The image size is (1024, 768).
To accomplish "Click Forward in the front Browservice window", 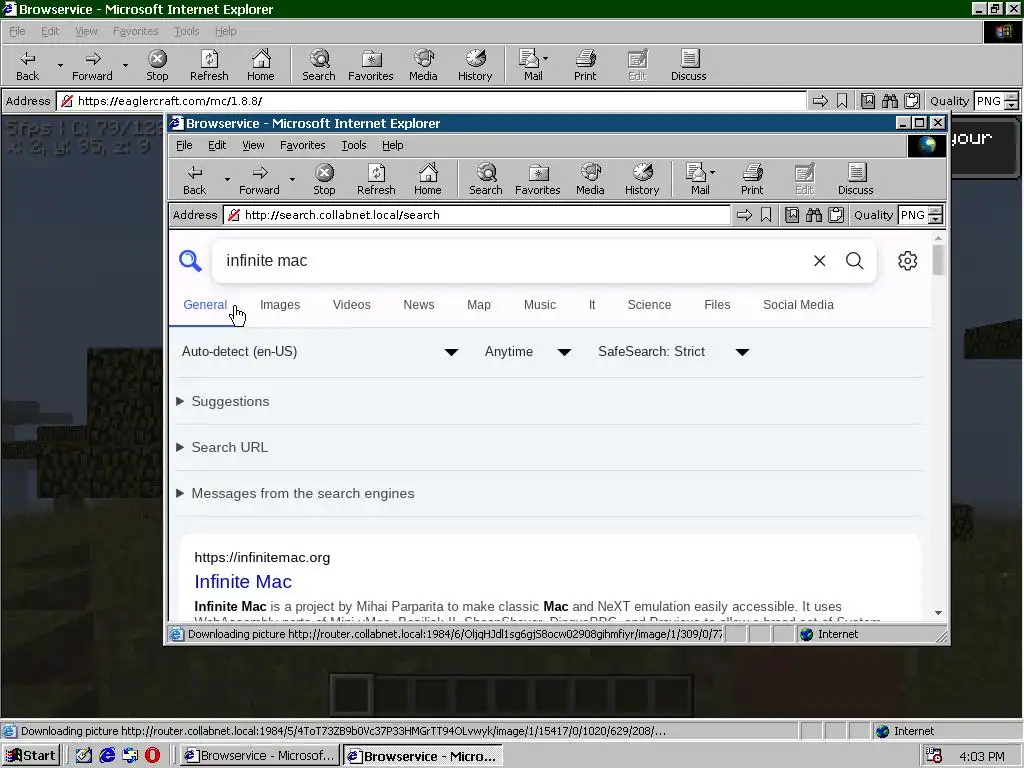I will pyautogui.click(x=259, y=180).
